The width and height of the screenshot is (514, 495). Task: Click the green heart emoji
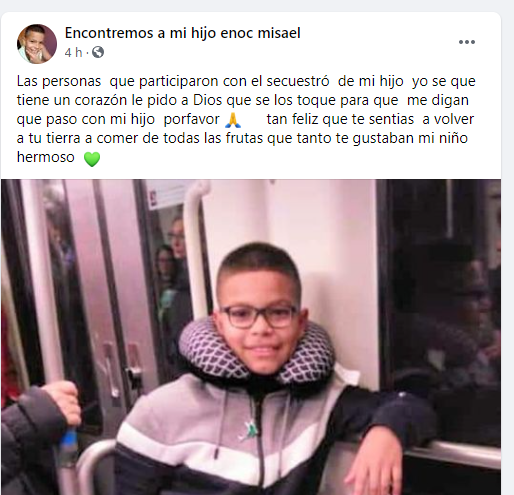click(x=92, y=159)
